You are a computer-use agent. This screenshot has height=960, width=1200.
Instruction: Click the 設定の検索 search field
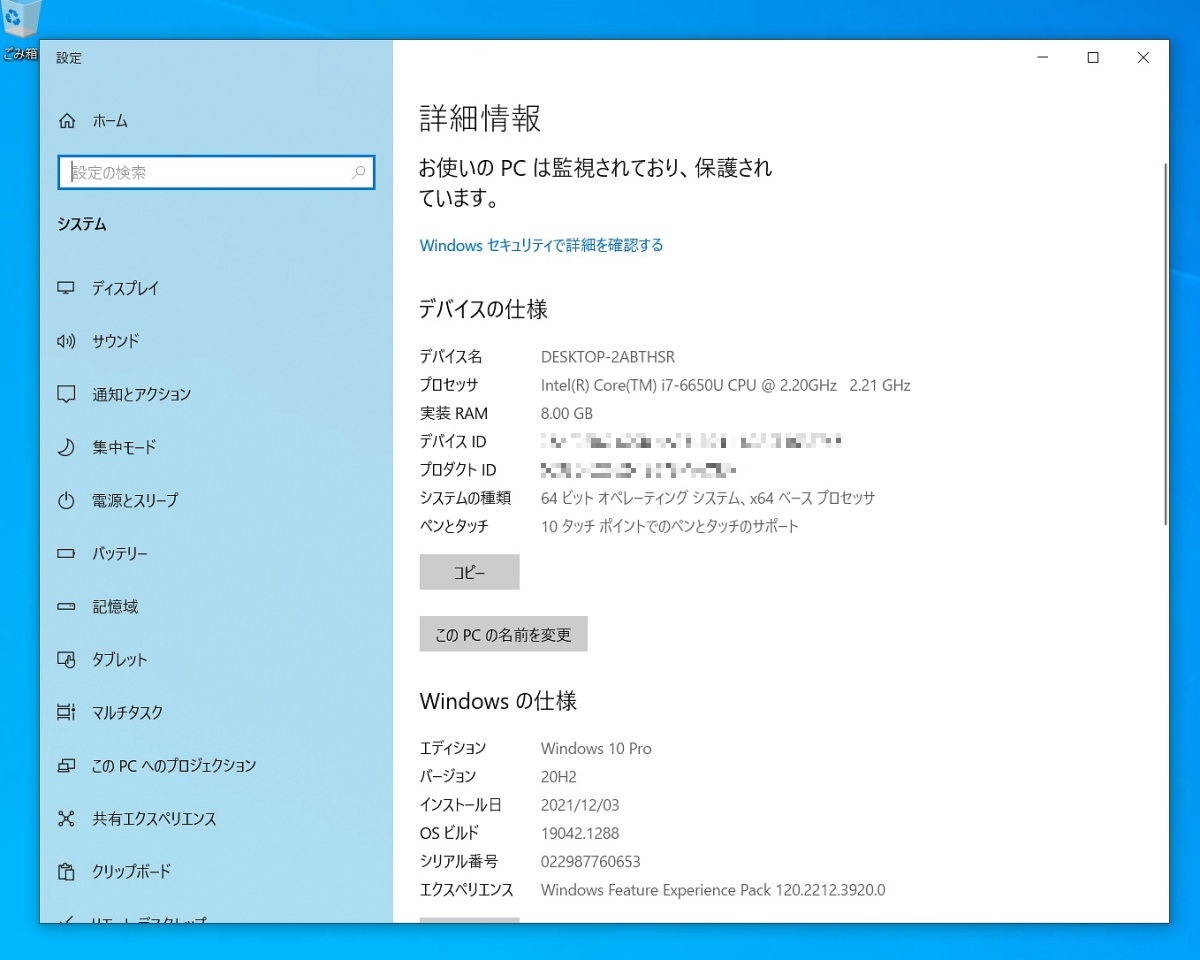[216, 172]
